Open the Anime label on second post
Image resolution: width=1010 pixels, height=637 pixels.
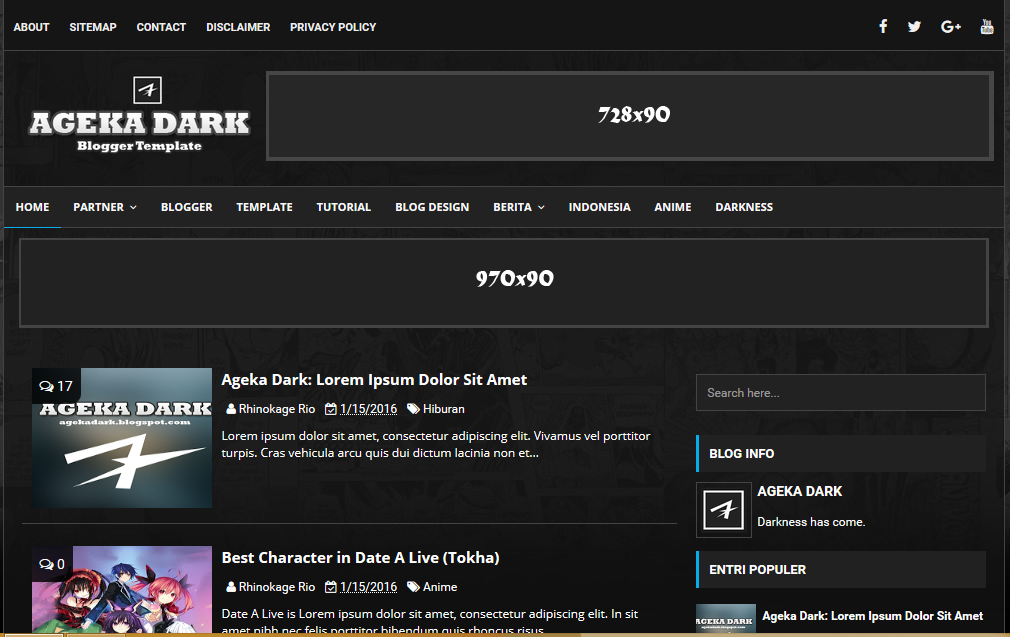(x=440, y=587)
